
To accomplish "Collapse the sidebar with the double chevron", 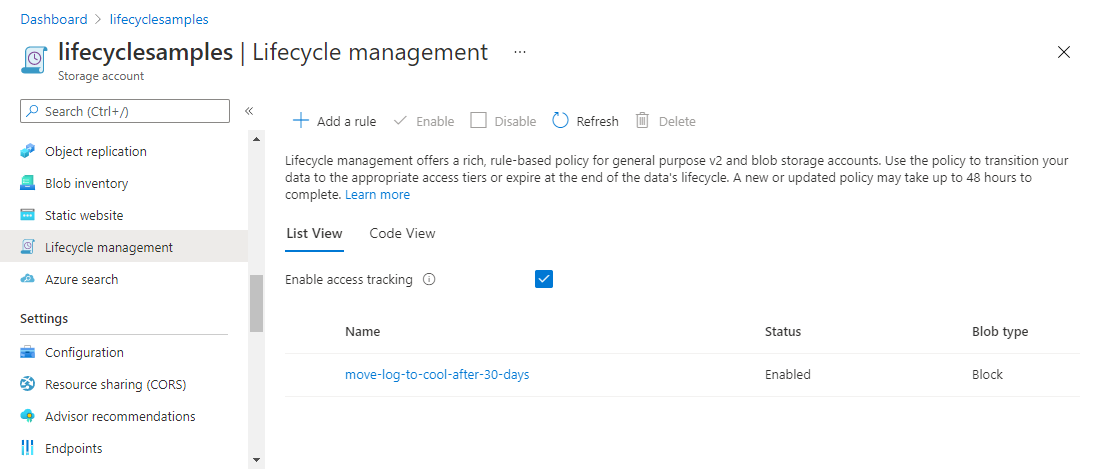I will pyautogui.click(x=249, y=111).
